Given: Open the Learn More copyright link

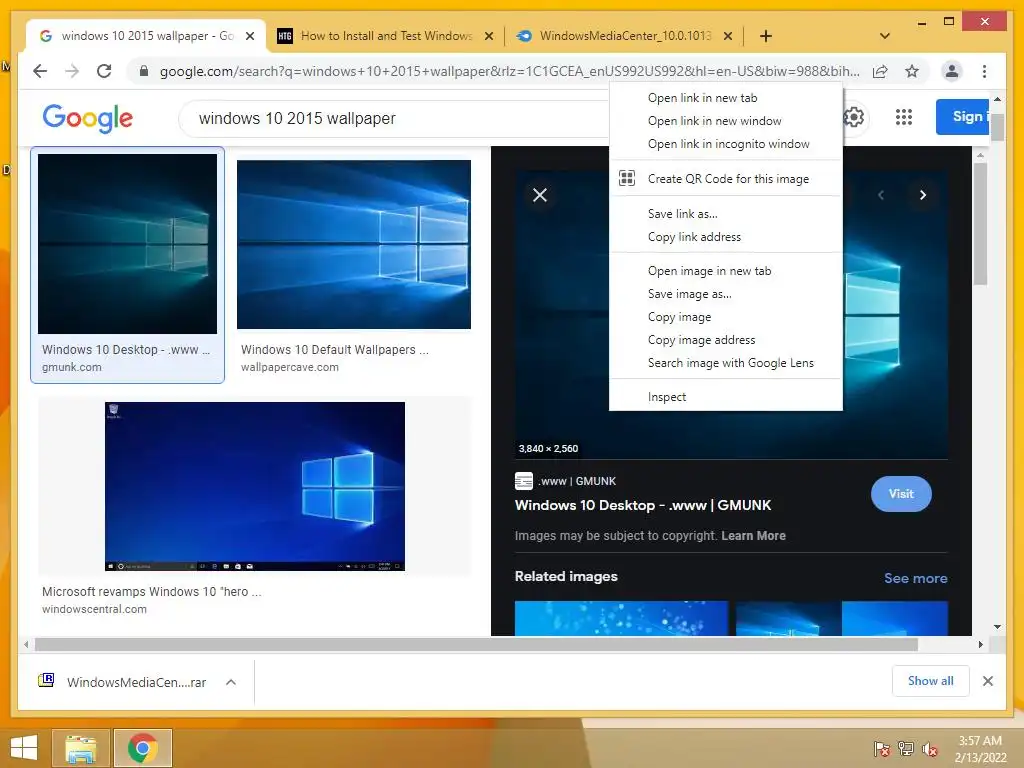Looking at the screenshot, I should tap(753, 536).
